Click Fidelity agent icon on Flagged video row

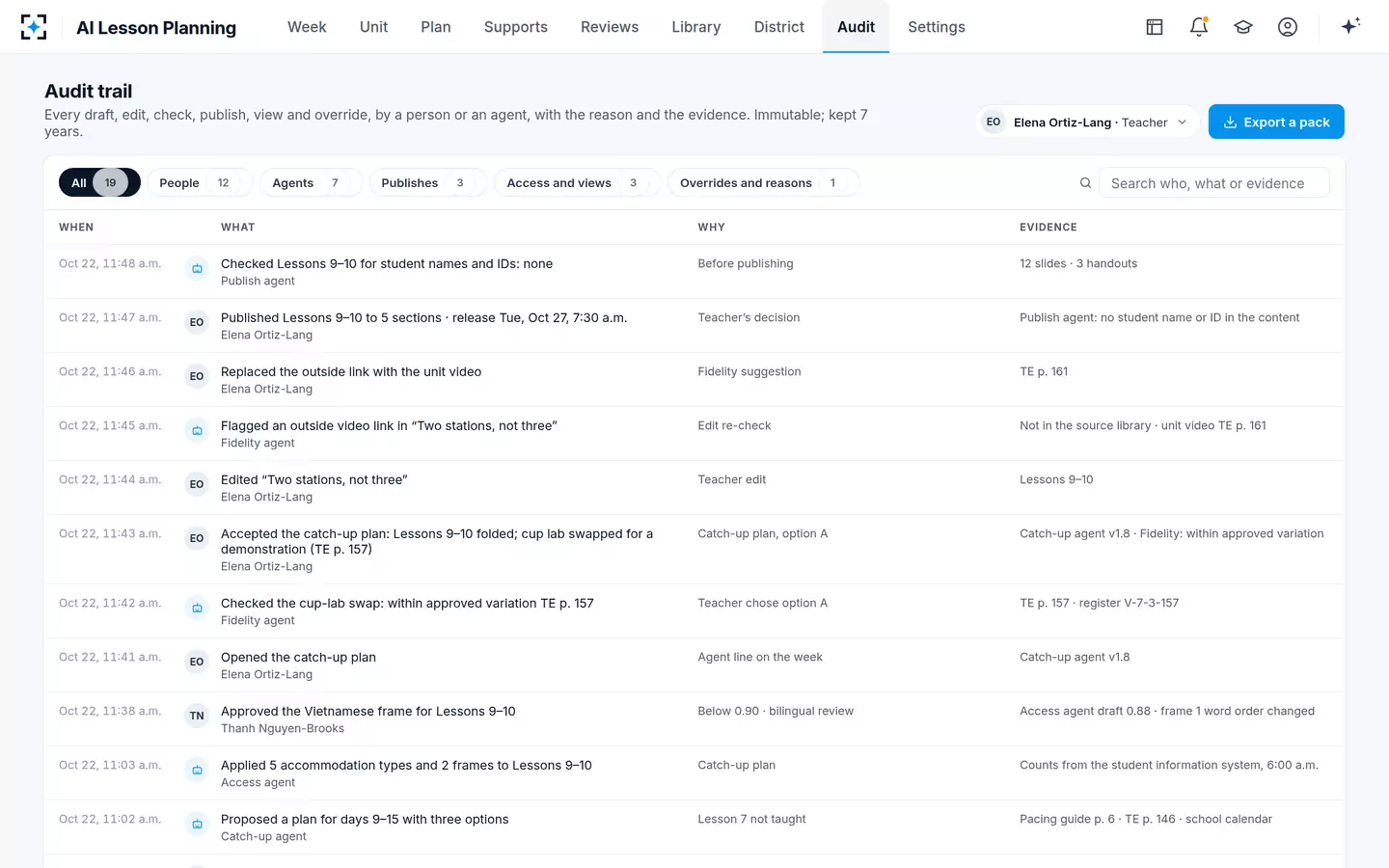click(197, 431)
